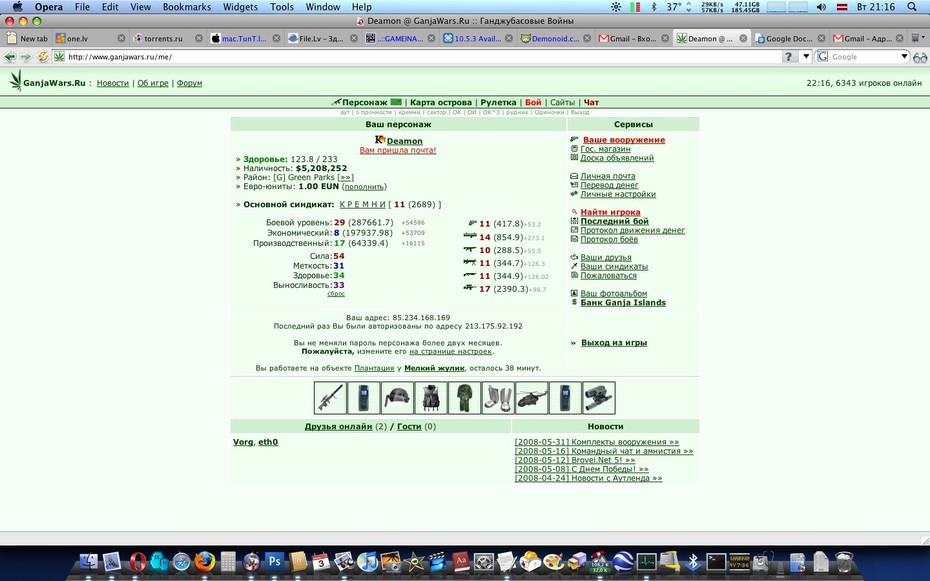Open Гос. магазин link
Image resolution: width=930 pixels, height=581 pixels.
pos(605,149)
